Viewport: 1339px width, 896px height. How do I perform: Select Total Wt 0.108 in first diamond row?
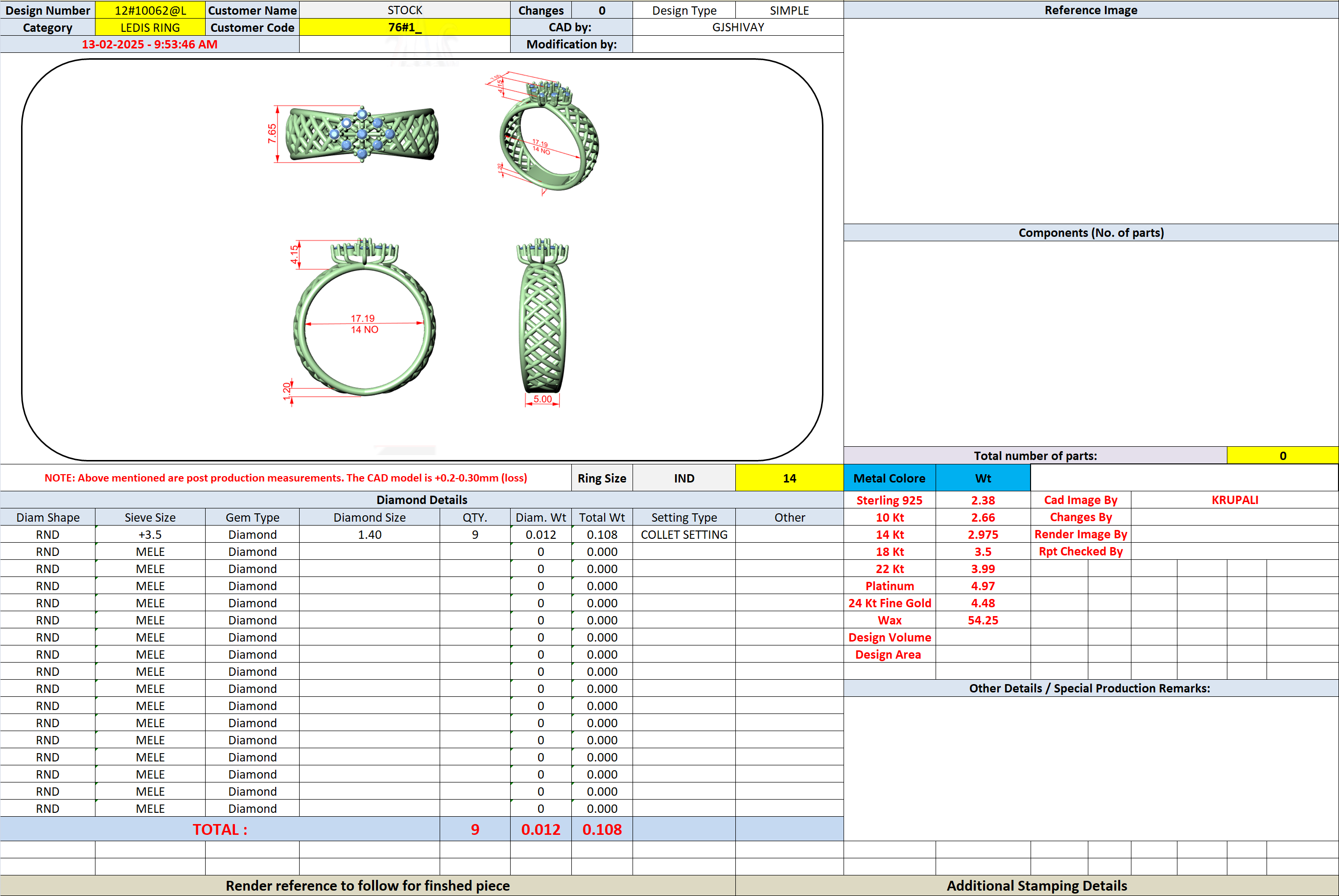point(602,534)
